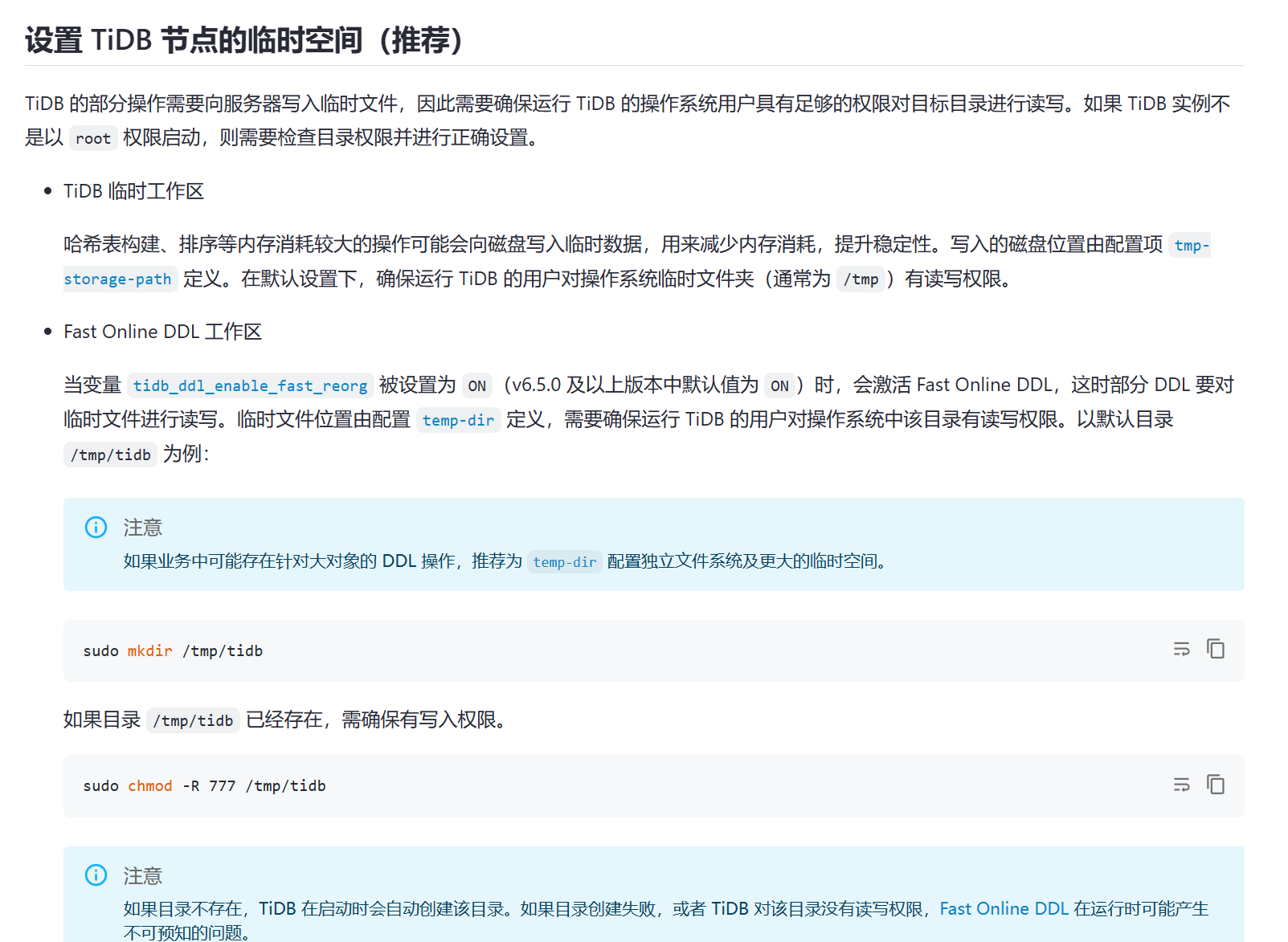This screenshot has height=942, width=1288.
Task: Open the temp-dir config link in paragraph
Action: 458,420
